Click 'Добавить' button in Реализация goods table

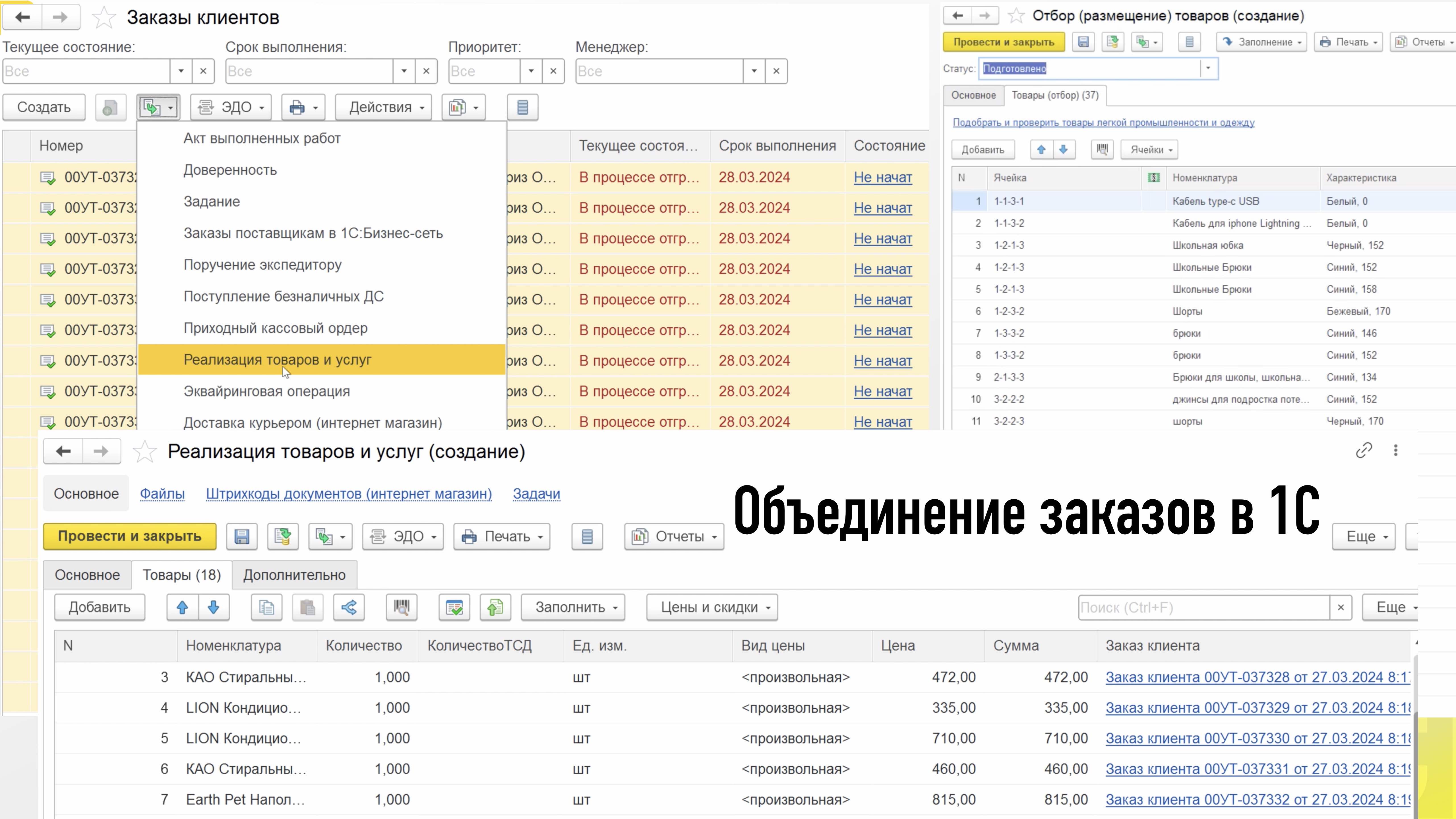click(100, 607)
